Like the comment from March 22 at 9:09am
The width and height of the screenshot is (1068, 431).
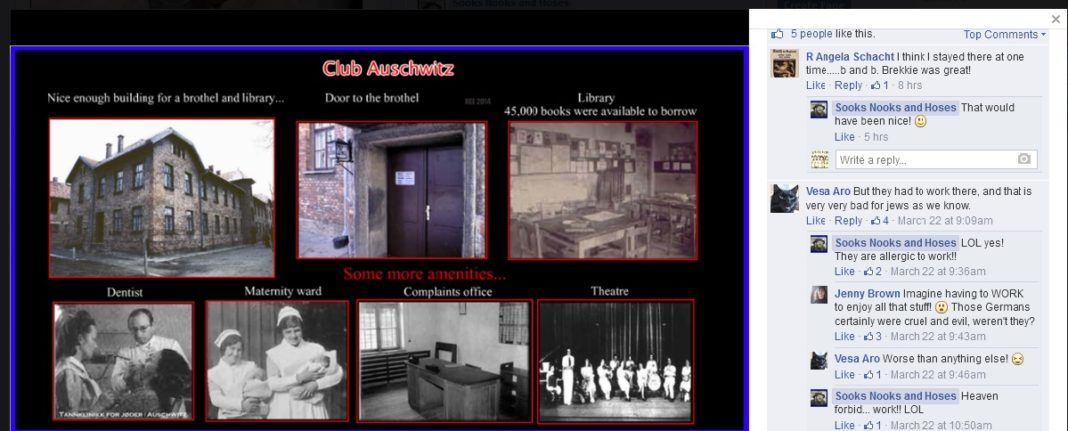[x=815, y=221]
